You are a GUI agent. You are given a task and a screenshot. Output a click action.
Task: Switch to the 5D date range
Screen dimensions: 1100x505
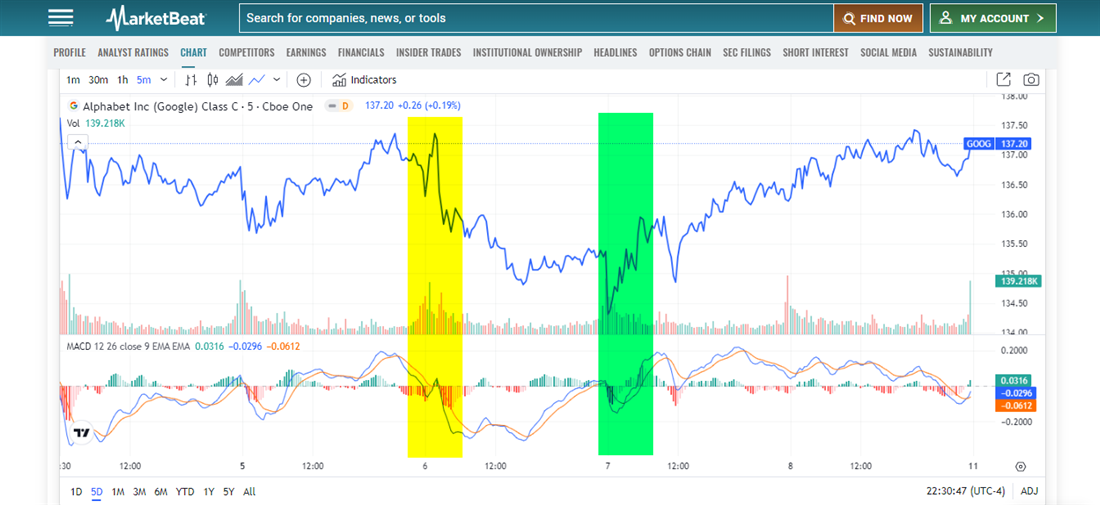[98, 491]
